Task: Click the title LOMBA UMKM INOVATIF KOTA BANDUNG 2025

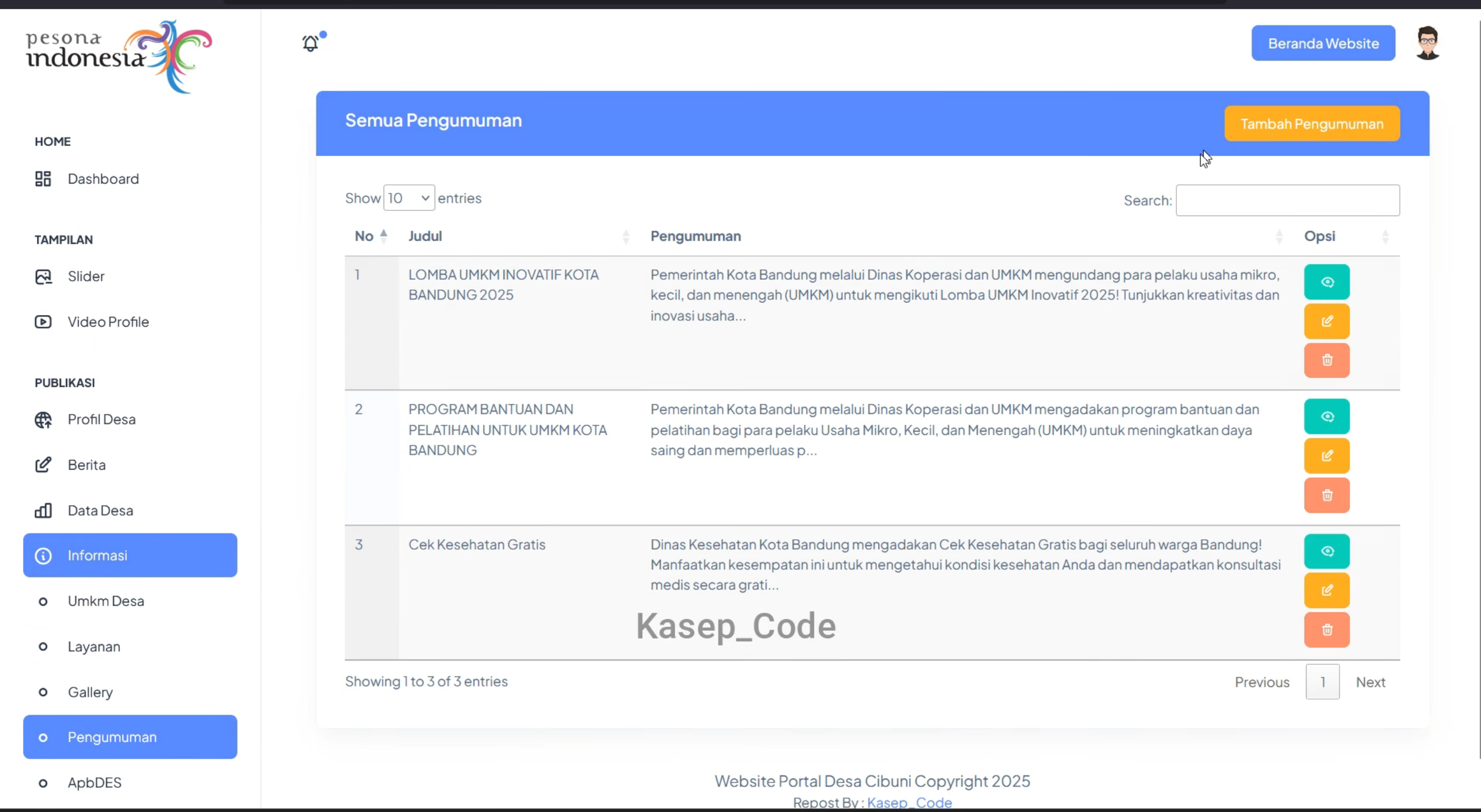Action: [504, 285]
